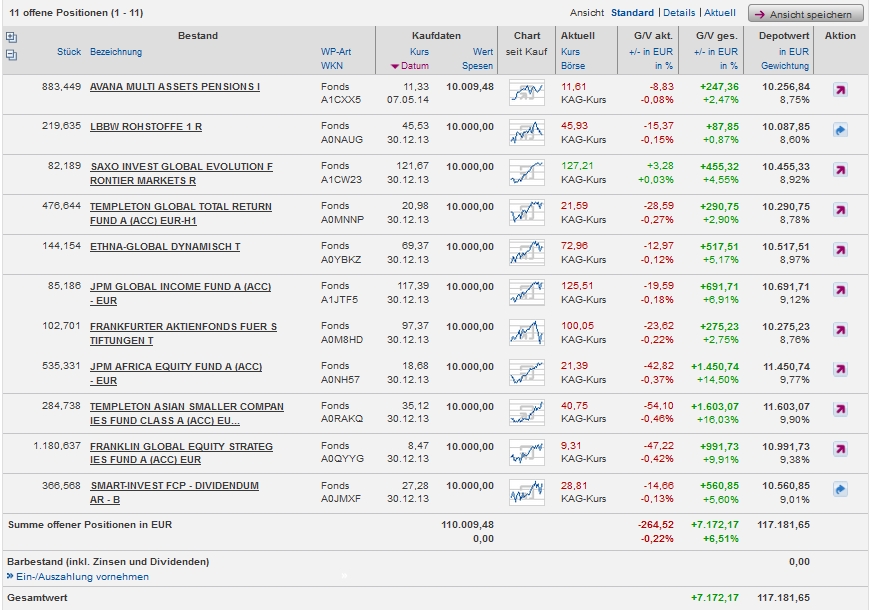879x610 pixels.
Task: Switch to Aktuell view
Action: click(719, 13)
